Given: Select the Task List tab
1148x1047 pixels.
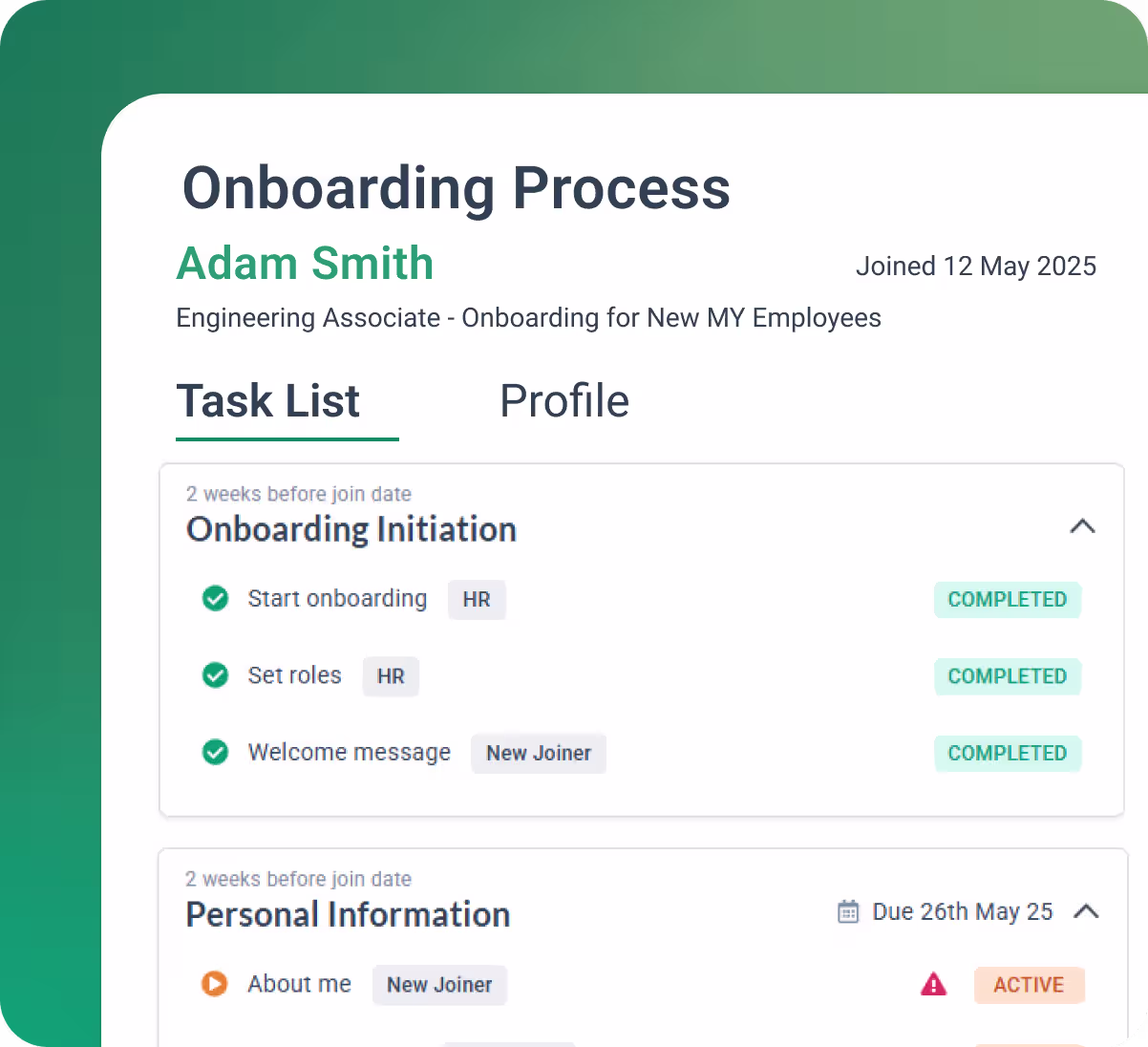Looking at the screenshot, I should coord(268,401).
